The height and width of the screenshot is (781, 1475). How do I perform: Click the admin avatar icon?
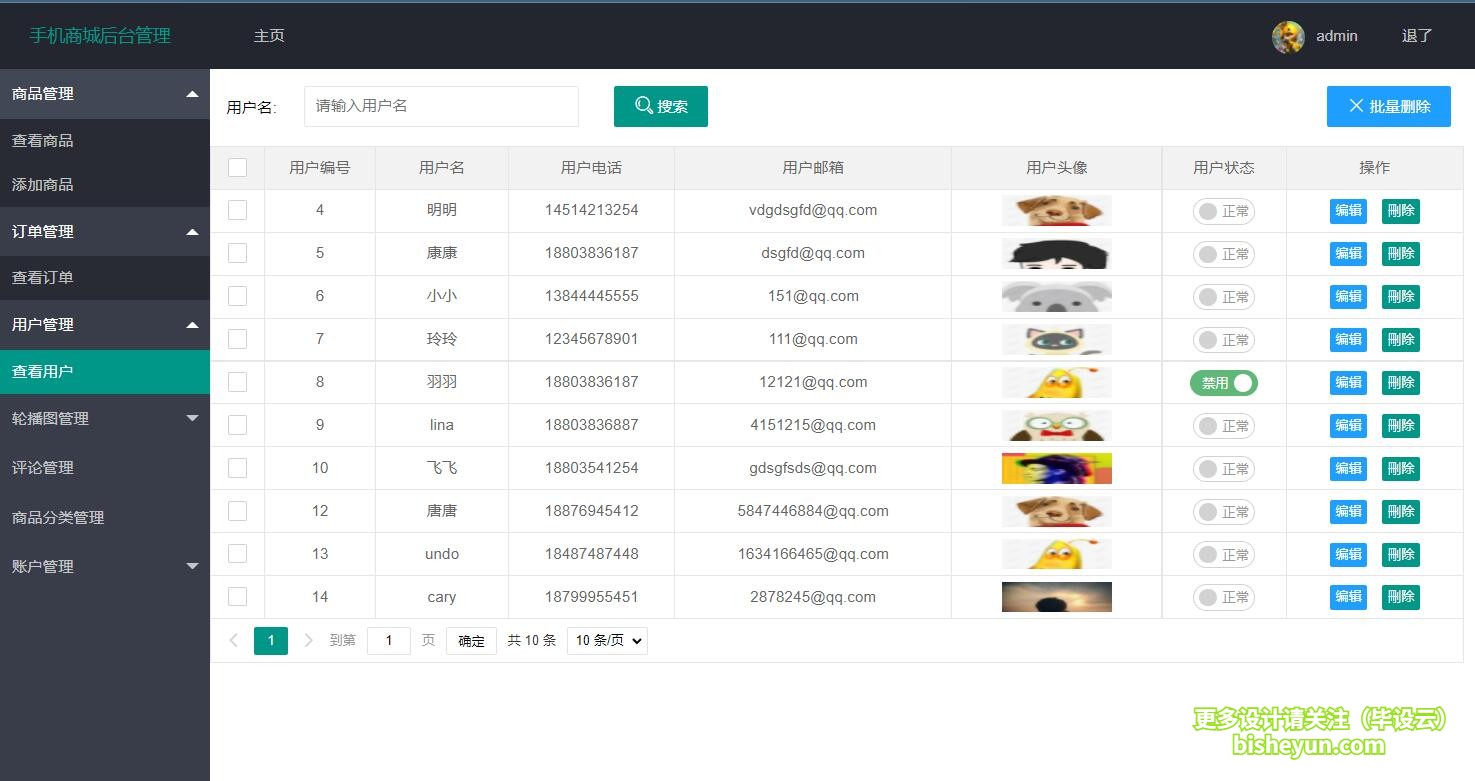click(1287, 36)
